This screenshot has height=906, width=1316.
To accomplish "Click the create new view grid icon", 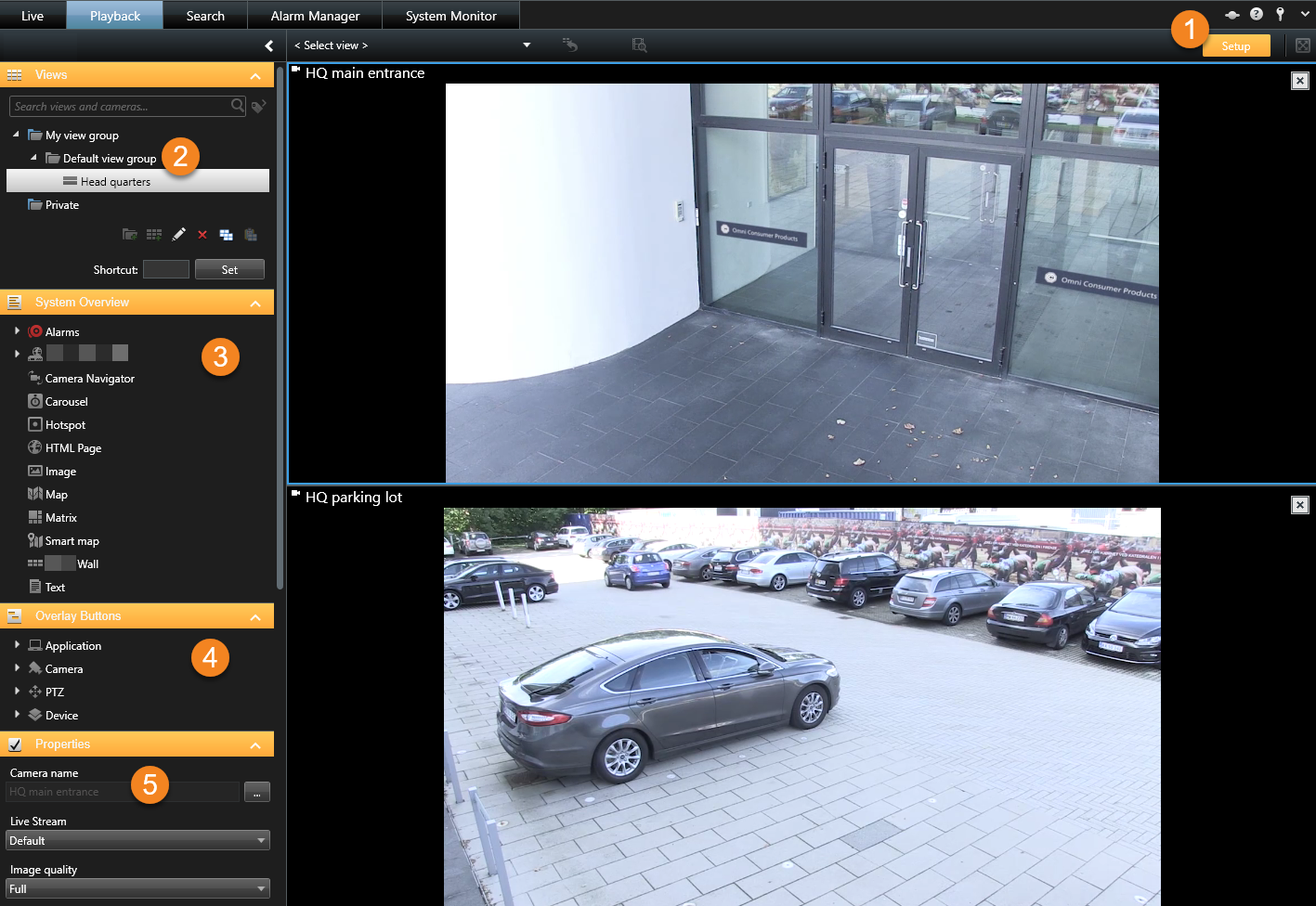I will coord(154,235).
